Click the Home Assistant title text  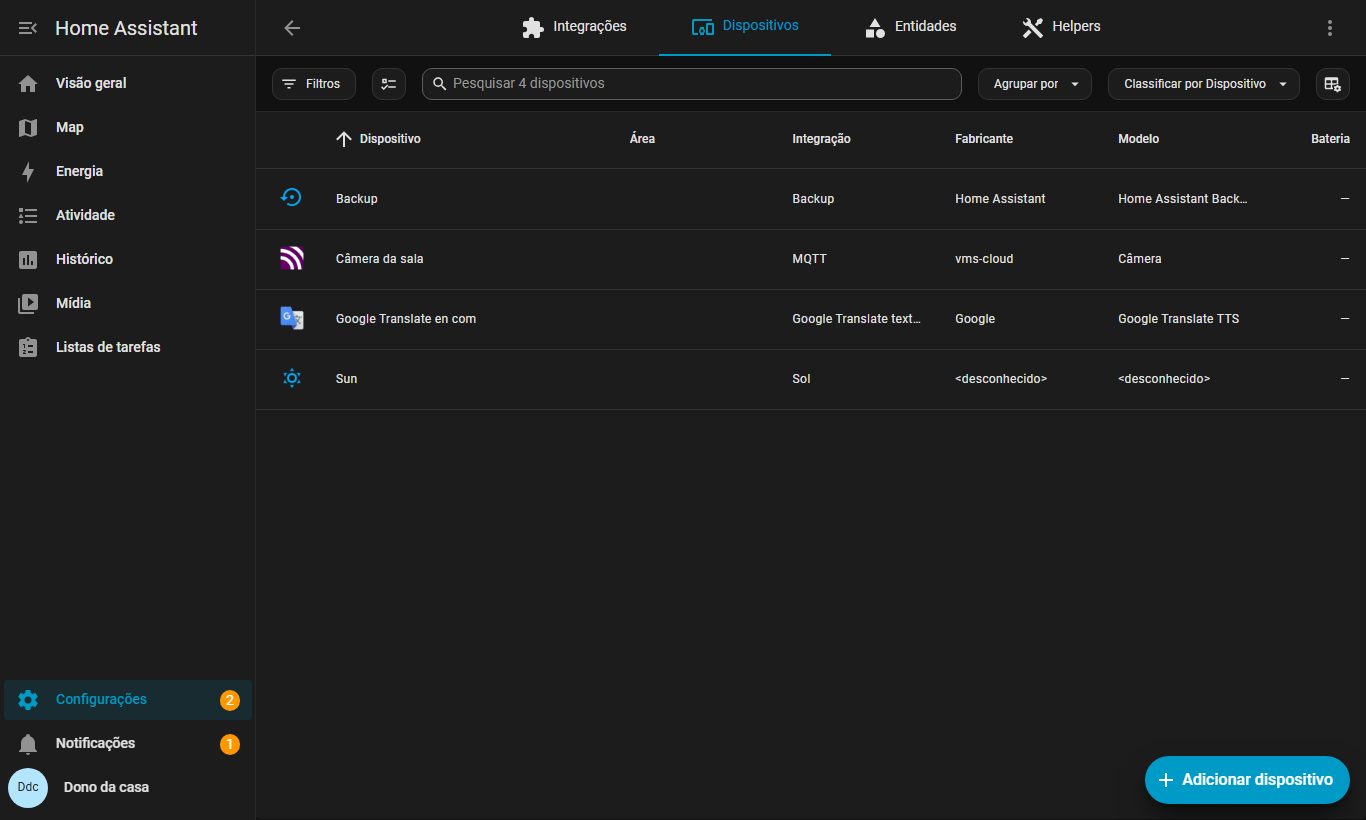(126, 28)
